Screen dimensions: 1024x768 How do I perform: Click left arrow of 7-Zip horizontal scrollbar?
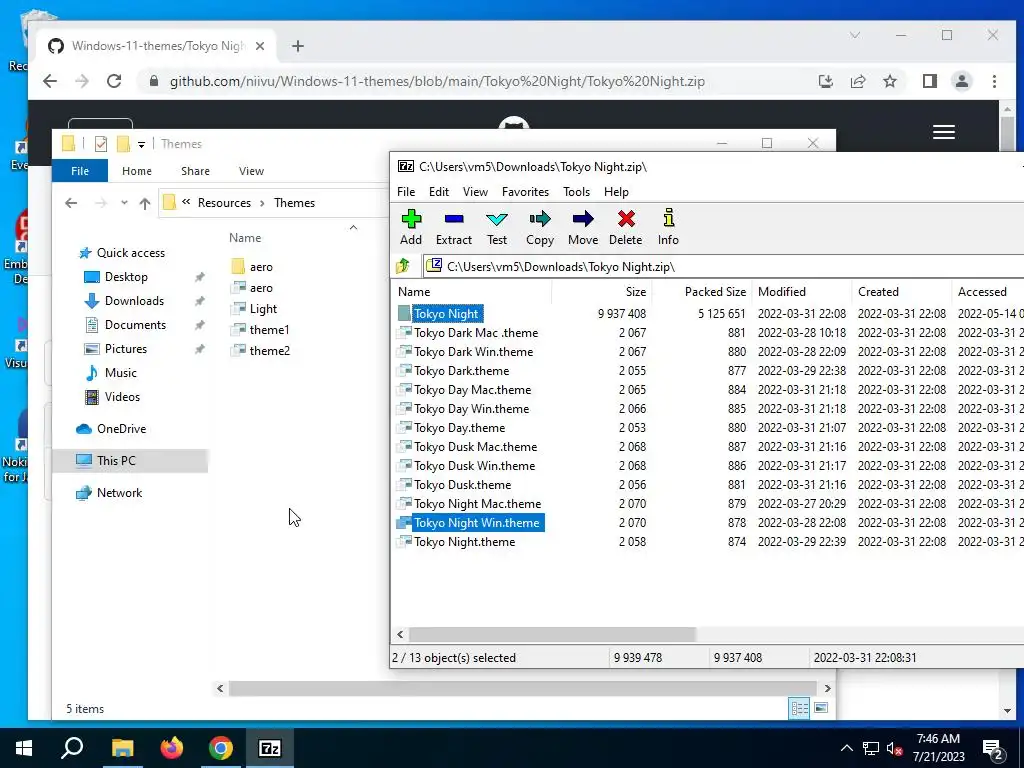coord(400,634)
